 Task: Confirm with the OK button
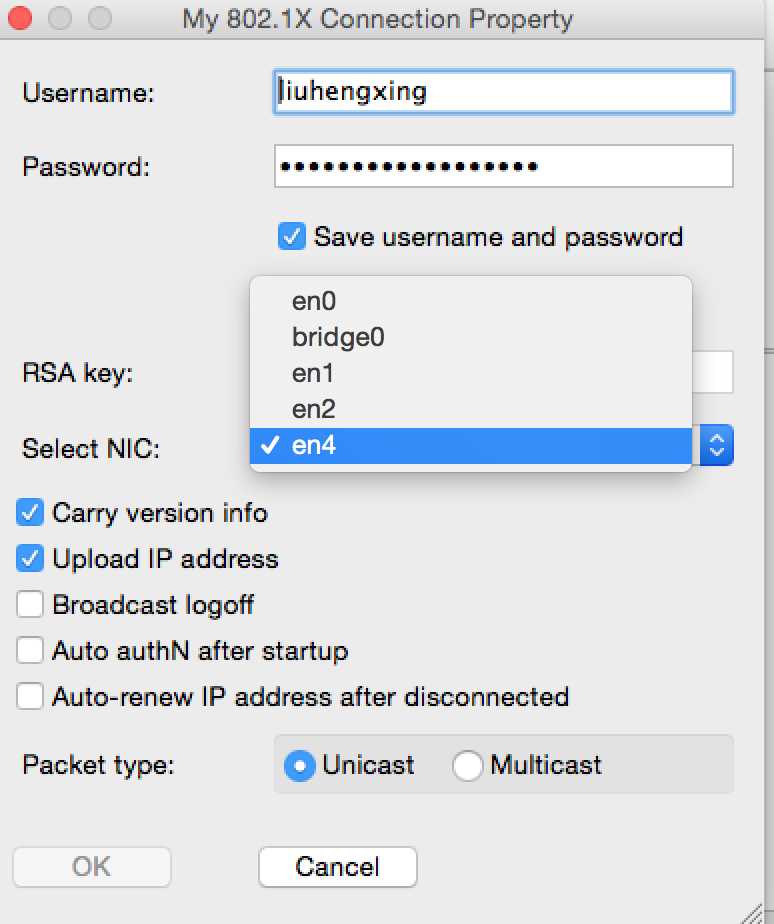[92, 867]
